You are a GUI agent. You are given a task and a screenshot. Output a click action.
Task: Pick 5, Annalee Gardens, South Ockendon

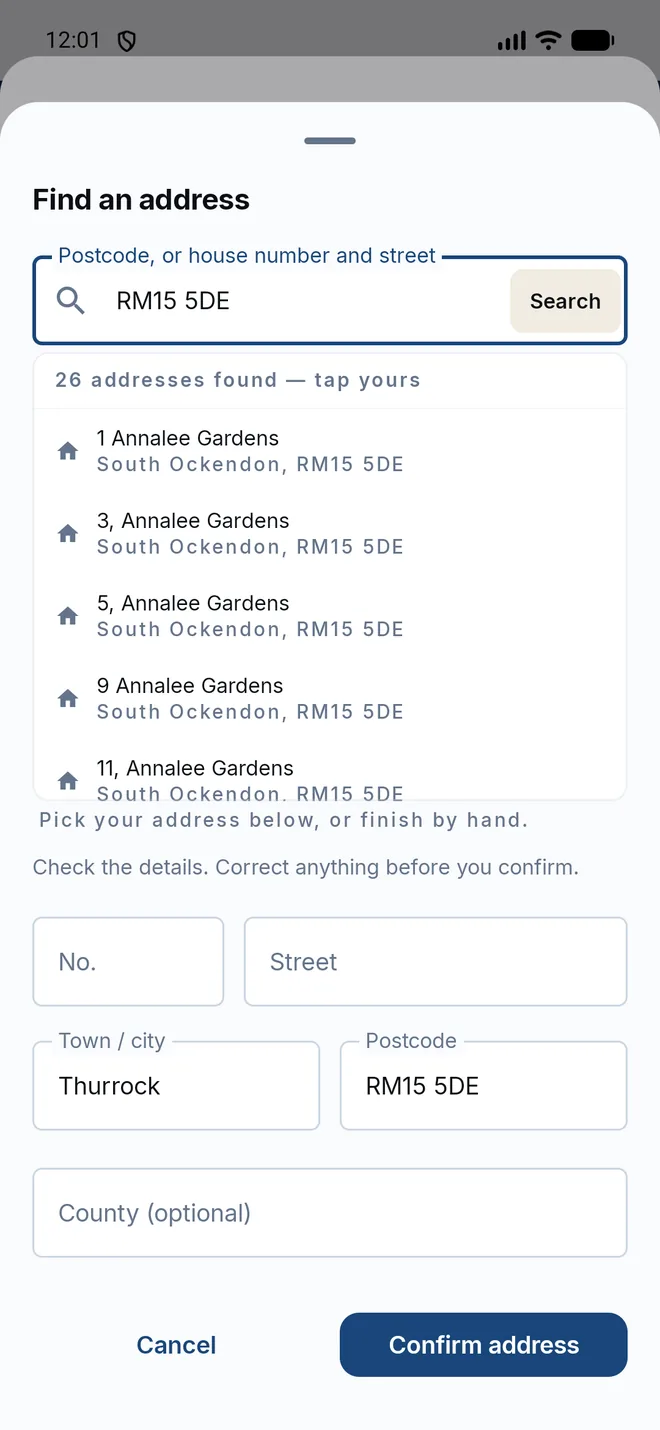click(x=330, y=616)
